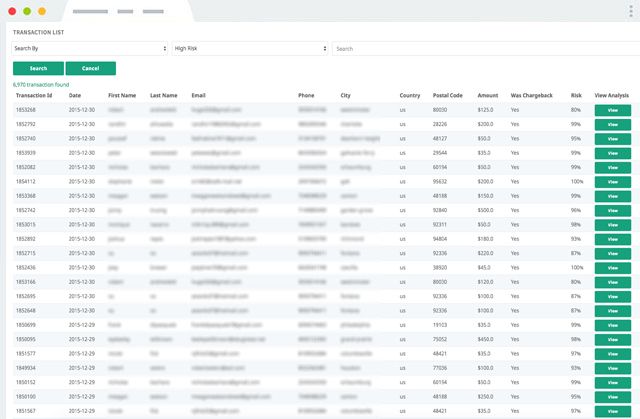View analysis for transaction 1850699
The height and width of the screenshot is (419, 640).
point(613,325)
